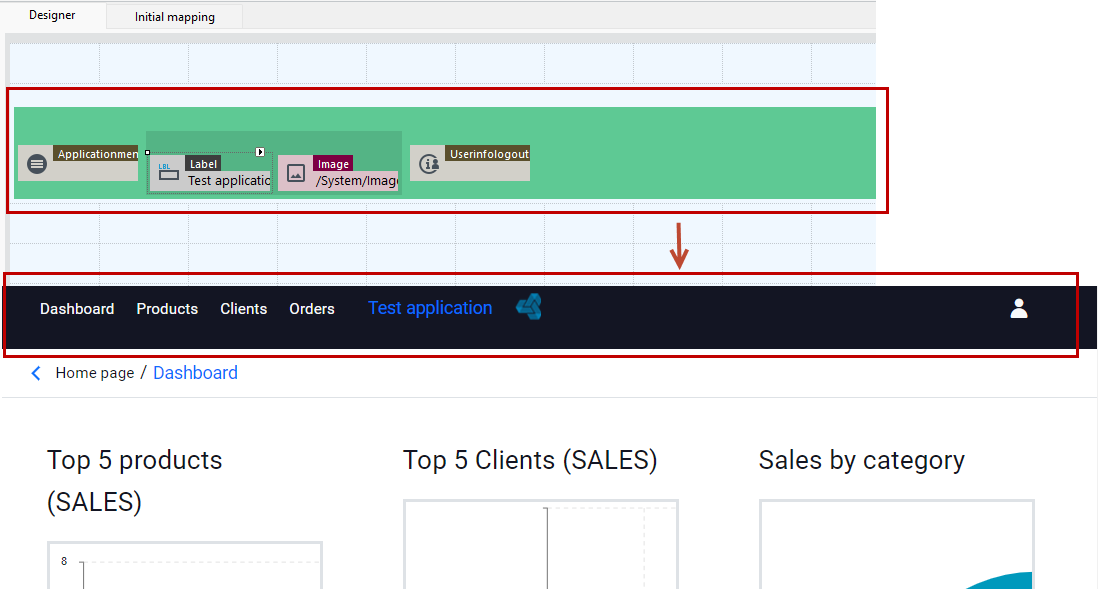Open the Products menu item

167,309
